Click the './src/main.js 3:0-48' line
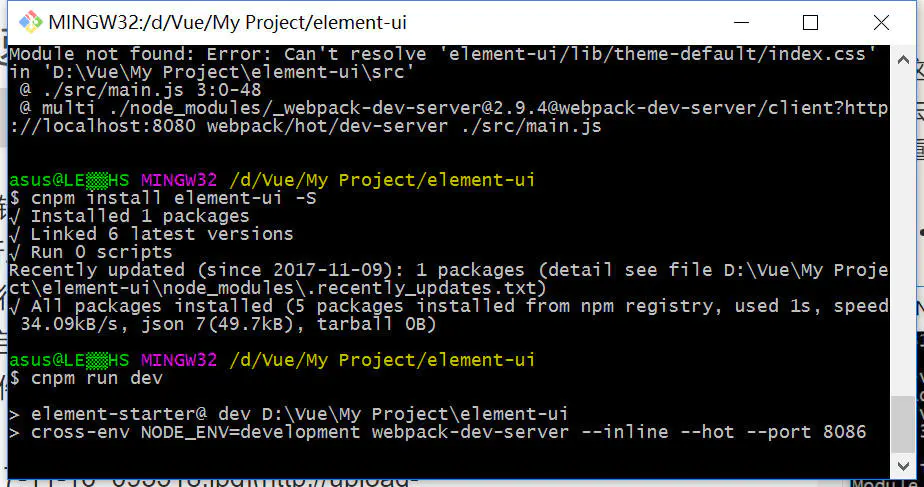The image size is (924, 487). [140, 90]
